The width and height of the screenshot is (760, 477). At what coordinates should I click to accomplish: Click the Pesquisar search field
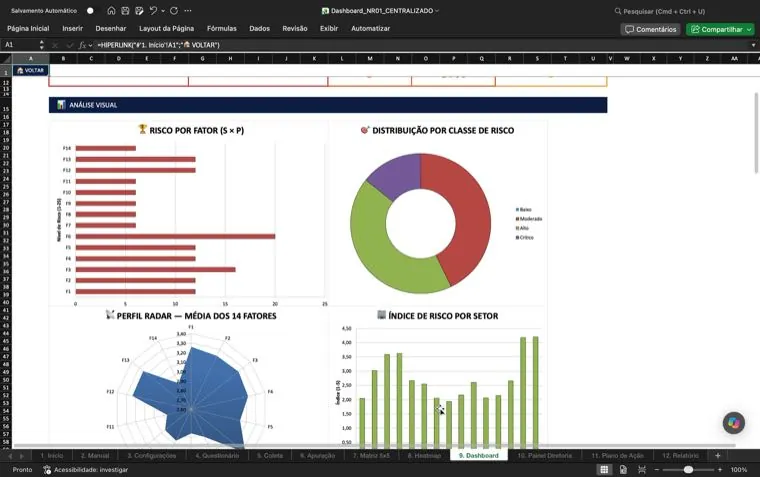[659, 11]
